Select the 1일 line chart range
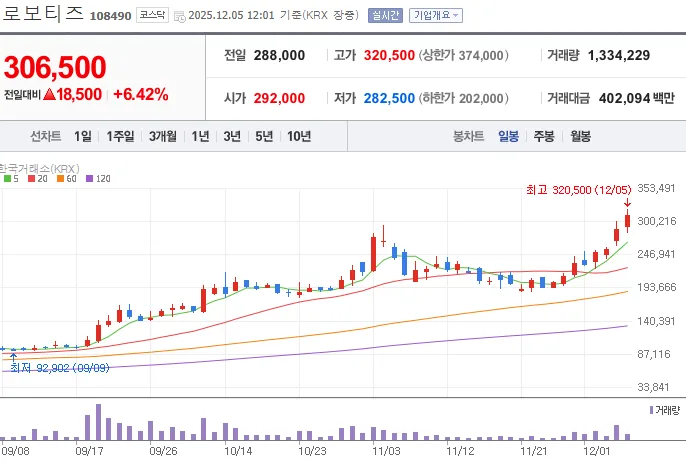This screenshot has height=476, width=686. click(x=83, y=136)
